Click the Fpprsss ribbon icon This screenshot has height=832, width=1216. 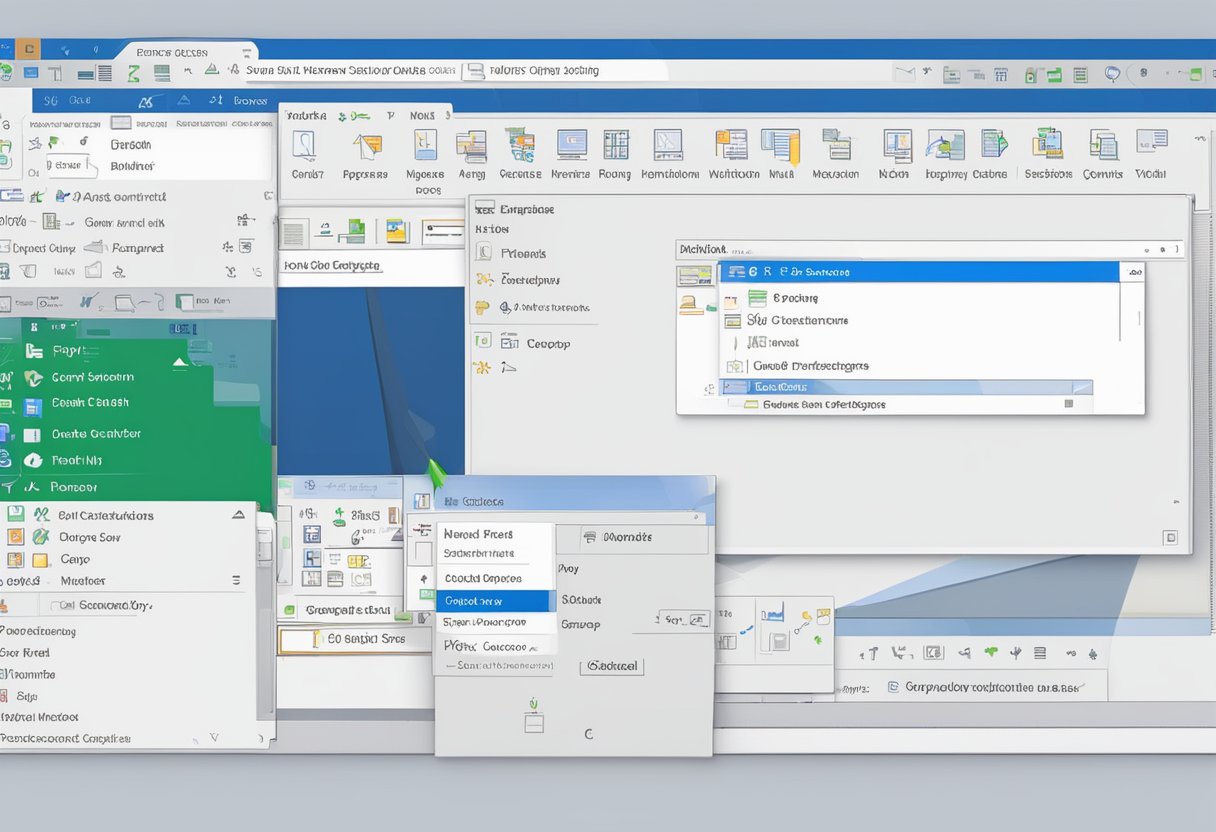pos(366,147)
